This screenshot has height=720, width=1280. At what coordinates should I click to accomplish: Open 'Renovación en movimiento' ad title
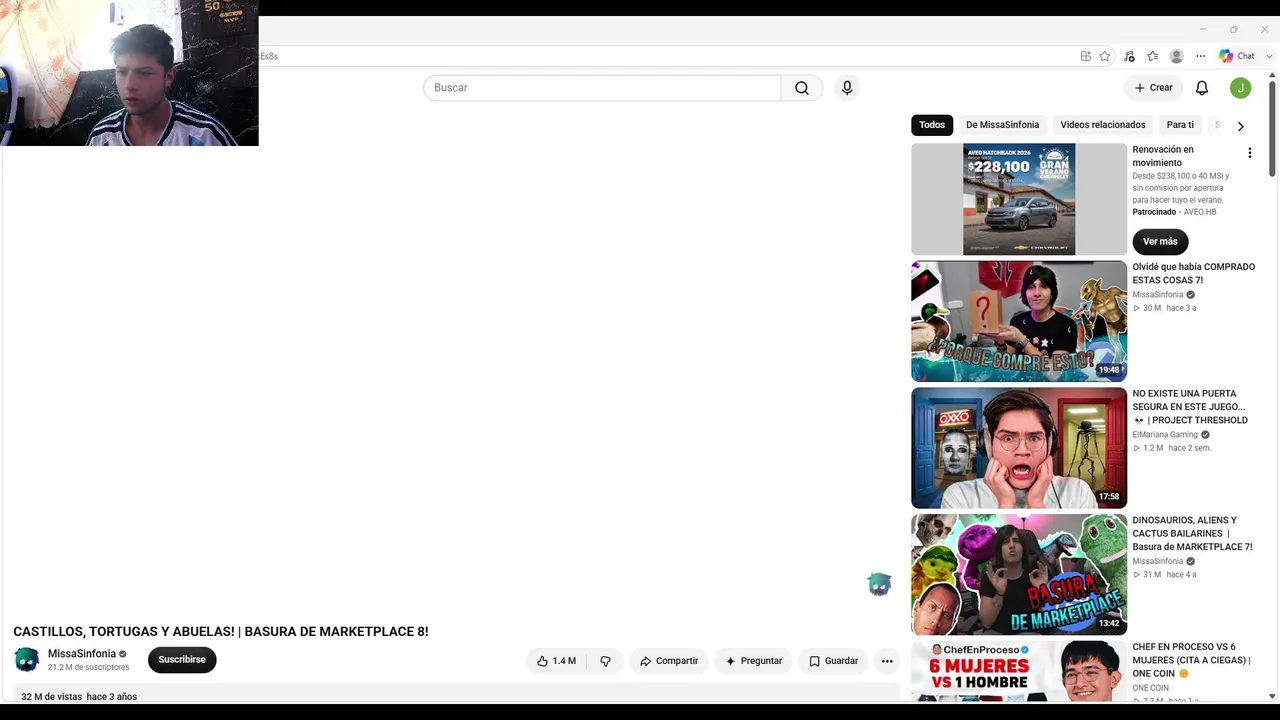[1163, 156]
